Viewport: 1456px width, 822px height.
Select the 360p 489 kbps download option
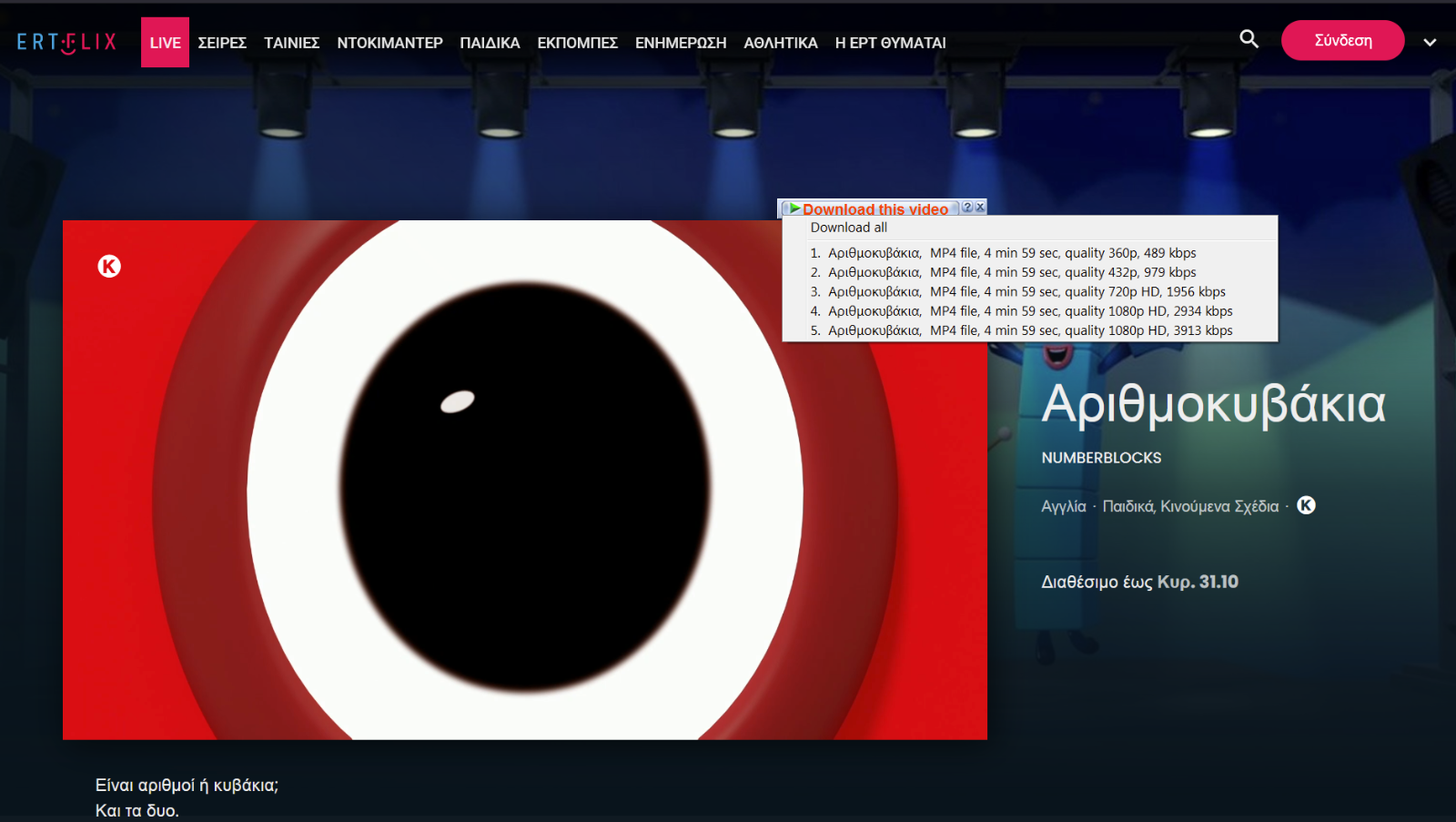(1010, 253)
